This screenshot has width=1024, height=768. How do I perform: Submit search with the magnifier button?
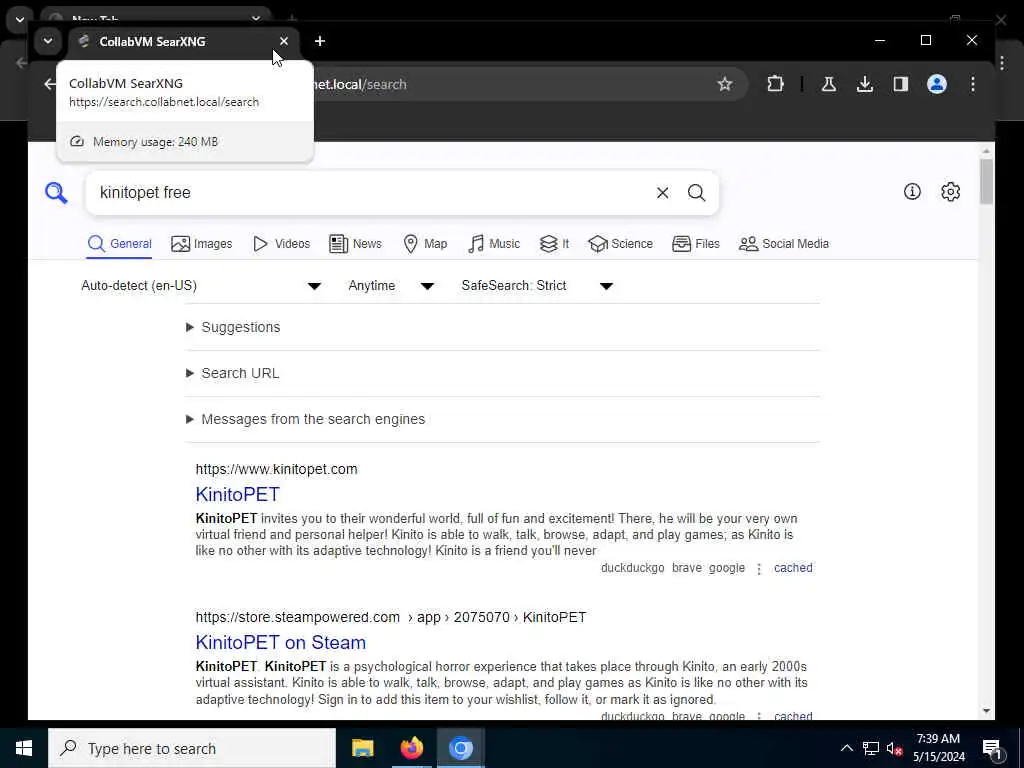(x=697, y=193)
